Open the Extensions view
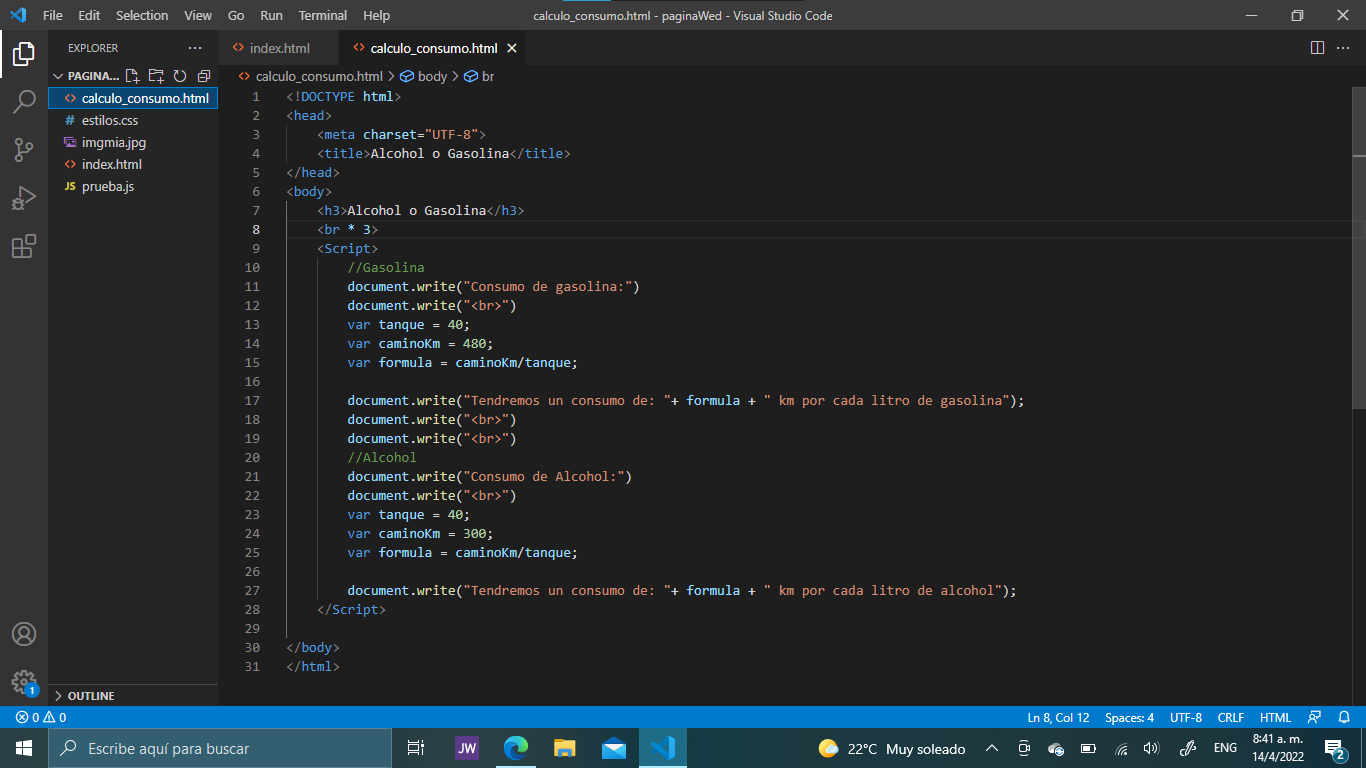Screen dimensions: 1366x768 coord(24,246)
